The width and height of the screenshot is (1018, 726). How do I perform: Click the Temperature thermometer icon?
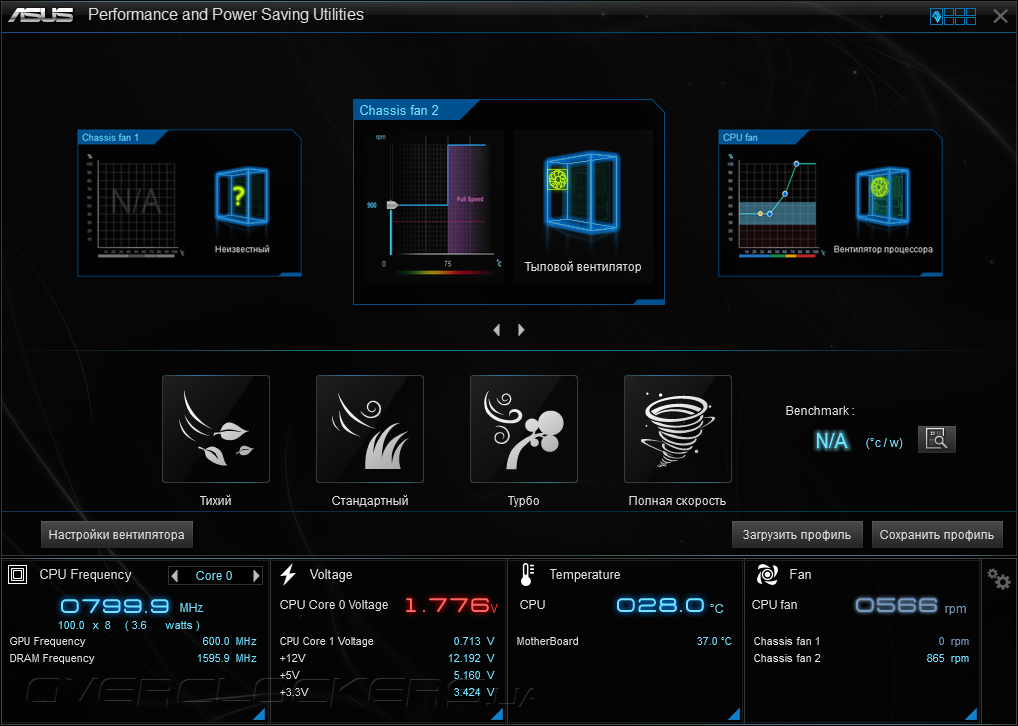pyautogui.click(x=527, y=574)
